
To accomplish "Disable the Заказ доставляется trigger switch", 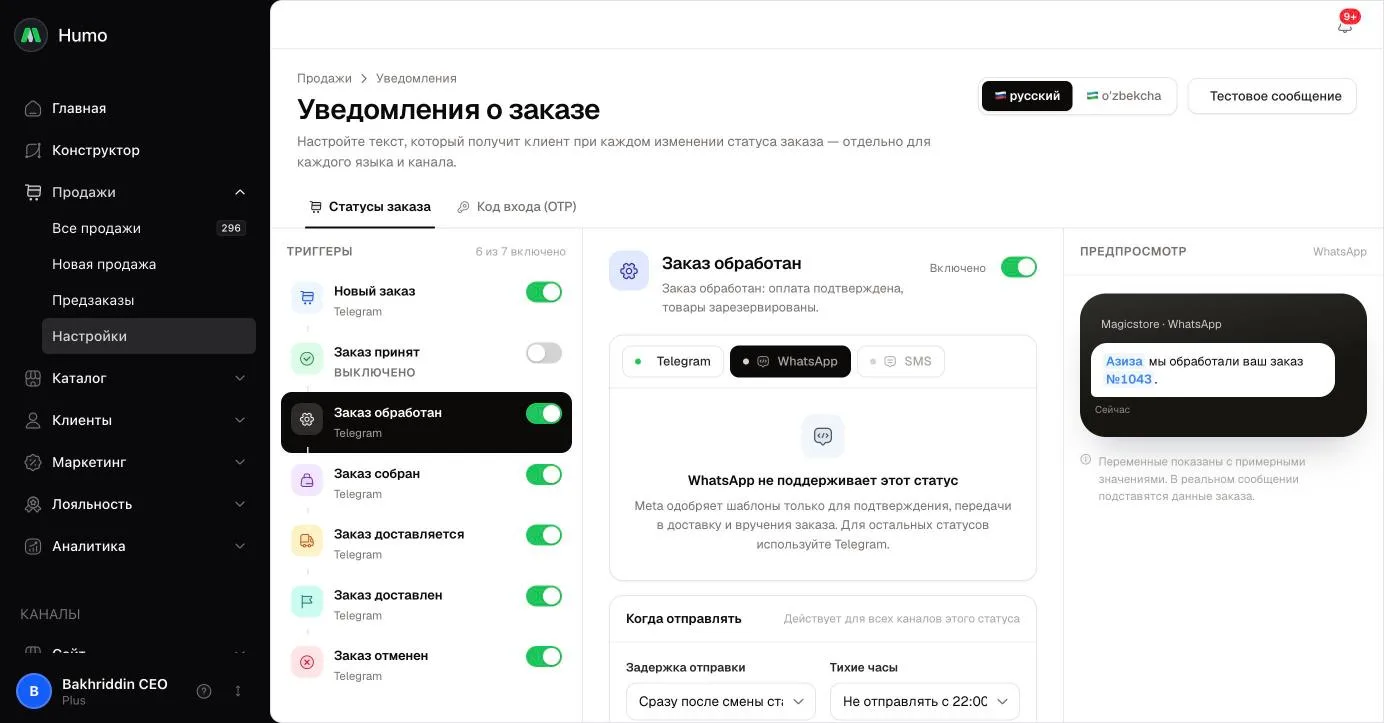I will click(x=544, y=535).
